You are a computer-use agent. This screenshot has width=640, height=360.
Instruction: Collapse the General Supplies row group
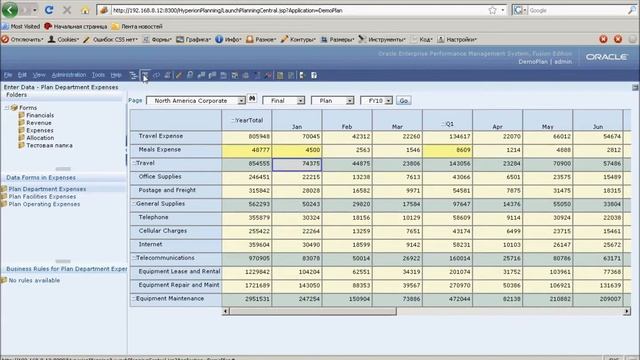click(x=133, y=203)
